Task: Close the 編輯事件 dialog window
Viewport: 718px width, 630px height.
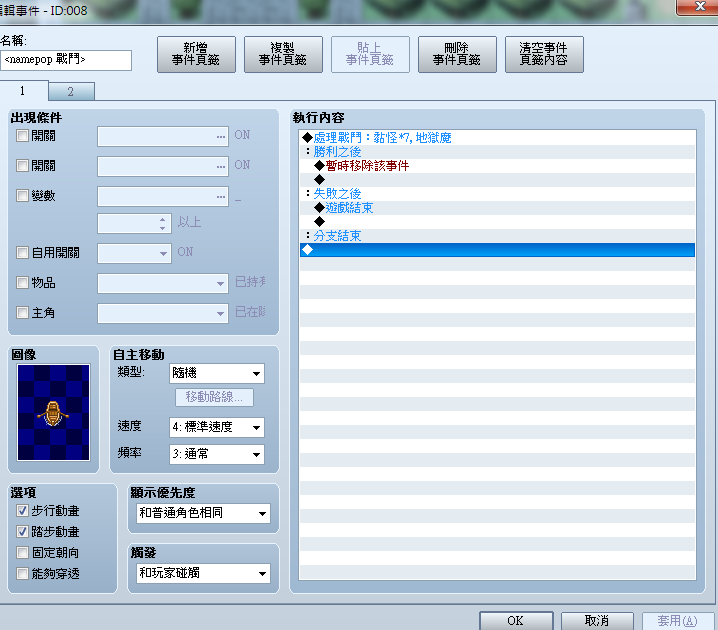Action: pos(699,6)
